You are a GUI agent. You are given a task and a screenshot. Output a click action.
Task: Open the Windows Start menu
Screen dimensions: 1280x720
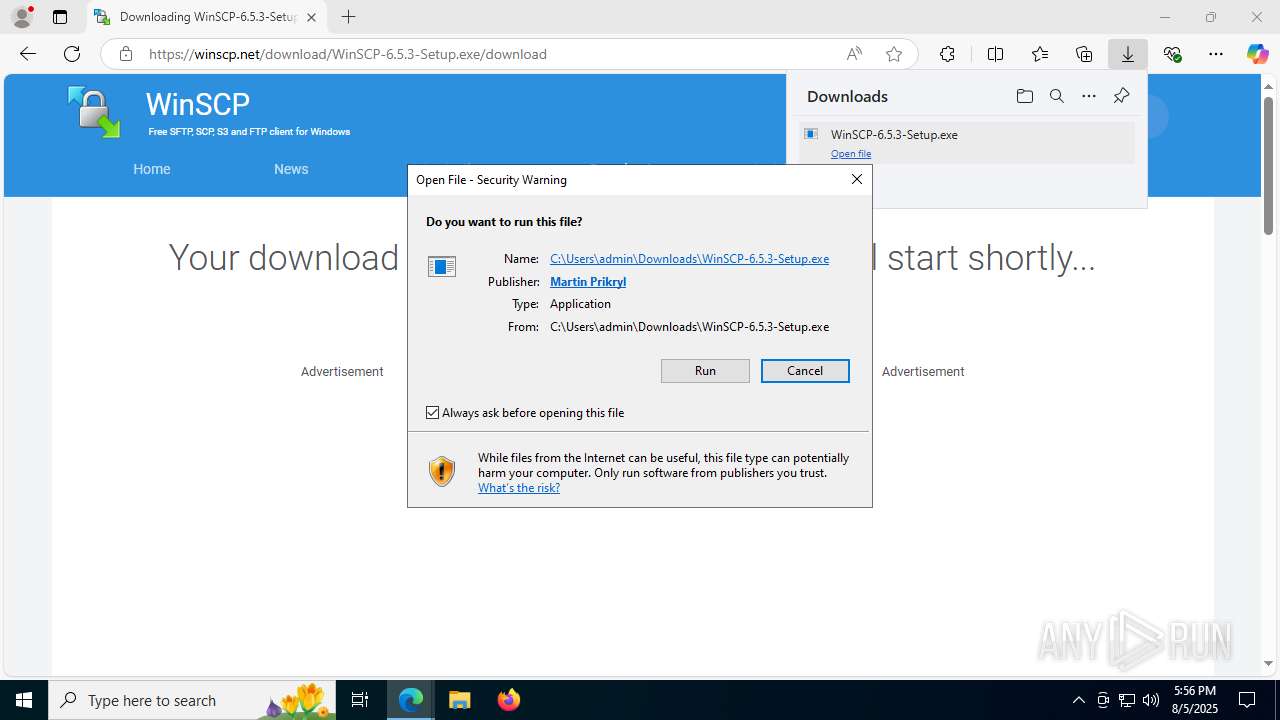click(x=24, y=700)
